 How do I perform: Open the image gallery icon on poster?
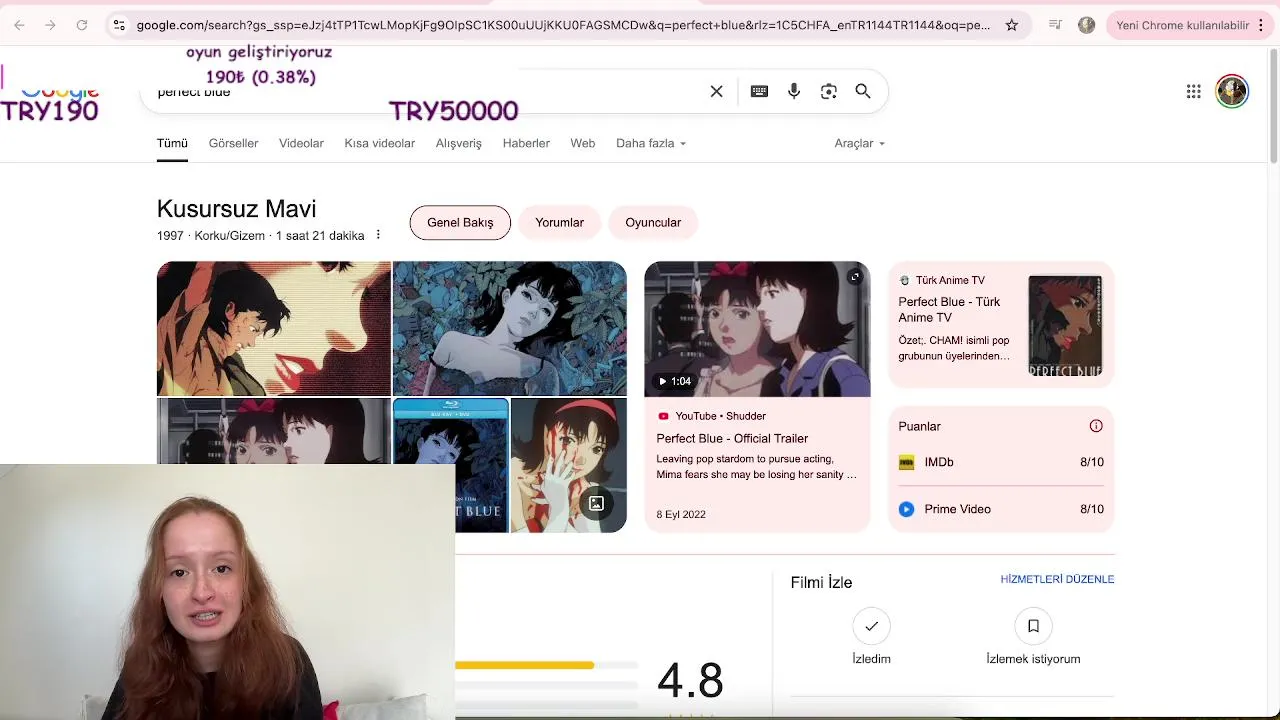(x=596, y=504)
